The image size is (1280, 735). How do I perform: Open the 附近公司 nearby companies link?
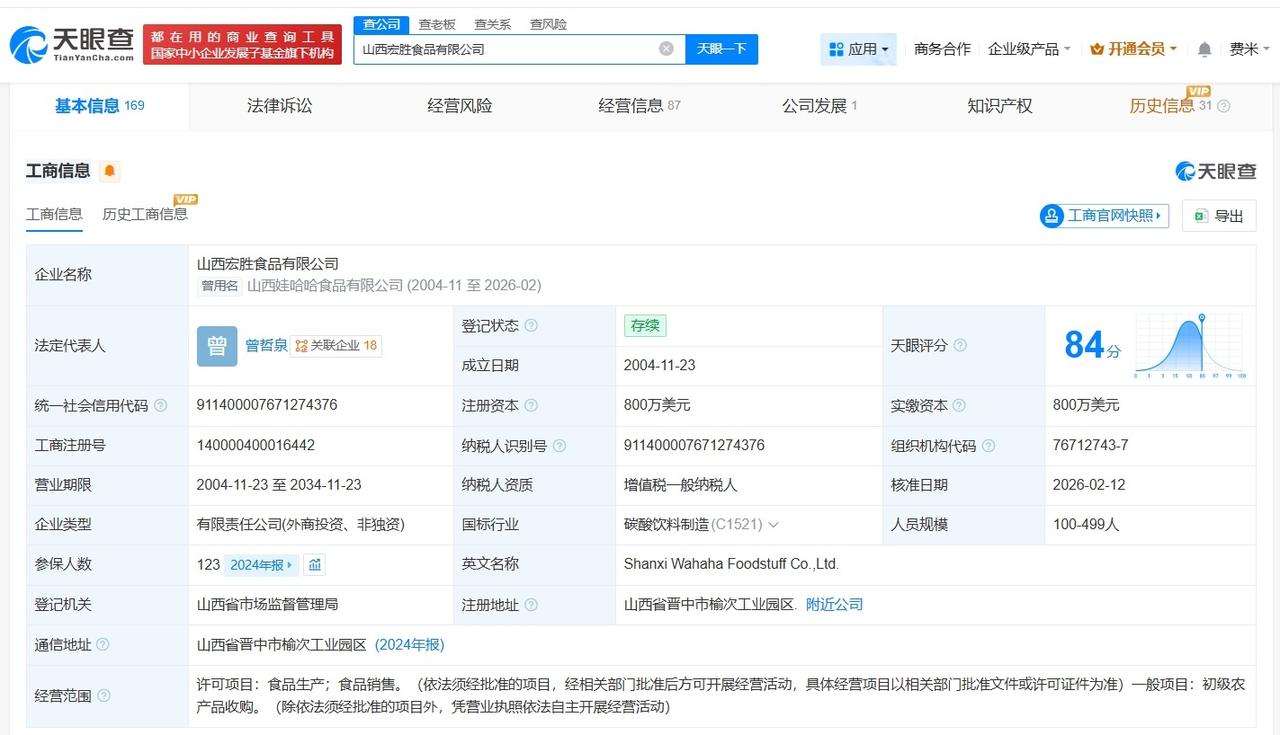coord(834,605)
